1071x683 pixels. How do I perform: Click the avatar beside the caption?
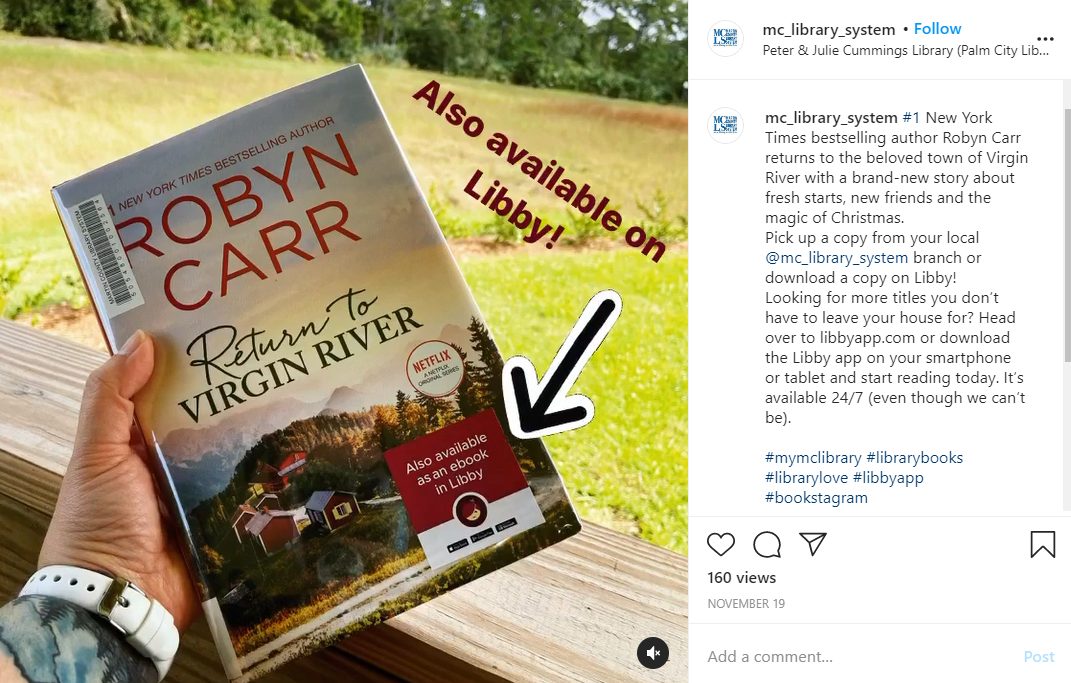(x=725, y=125)
